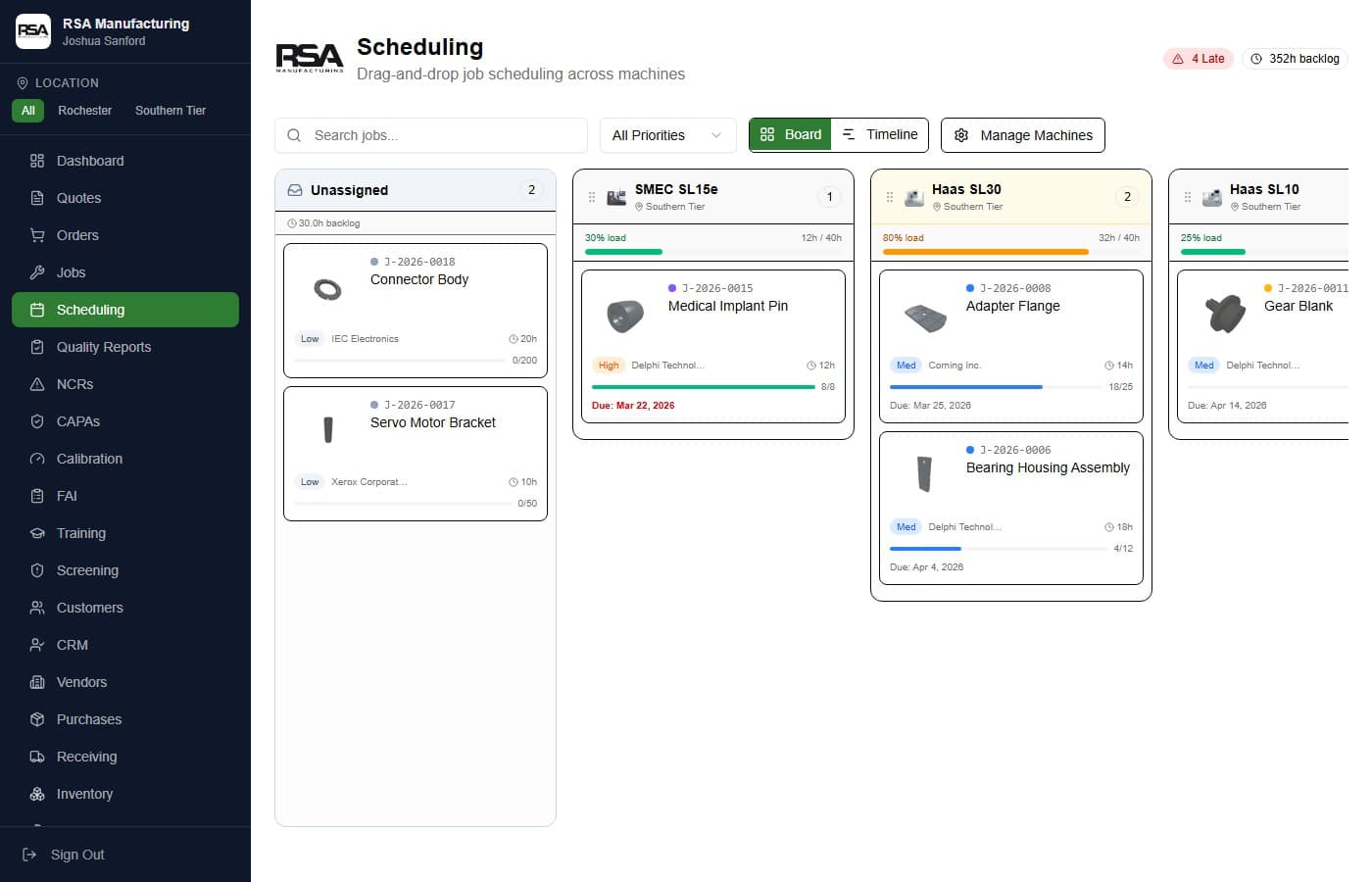This screenshot has width=1372, height=882.
Task: Select the Rochester location filter
Action: (x=85, y=110)
